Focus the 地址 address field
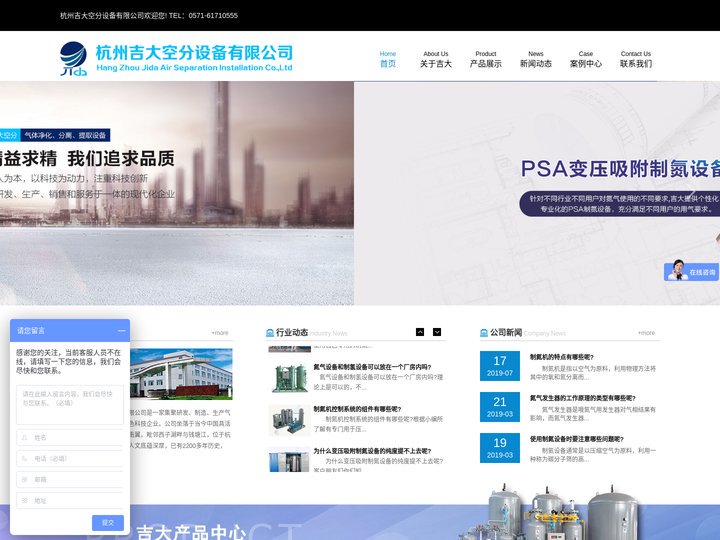Image resolution: width=720 pixels, height=540 pixels. pos(70,501)
